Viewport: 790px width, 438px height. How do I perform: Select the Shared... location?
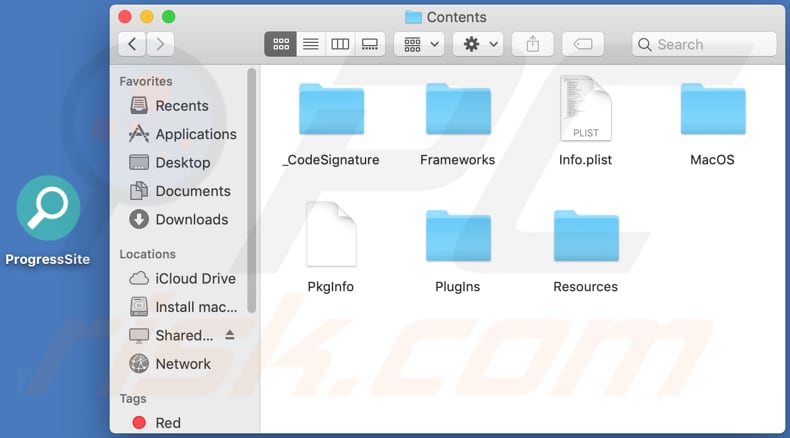tap(171, 336)
